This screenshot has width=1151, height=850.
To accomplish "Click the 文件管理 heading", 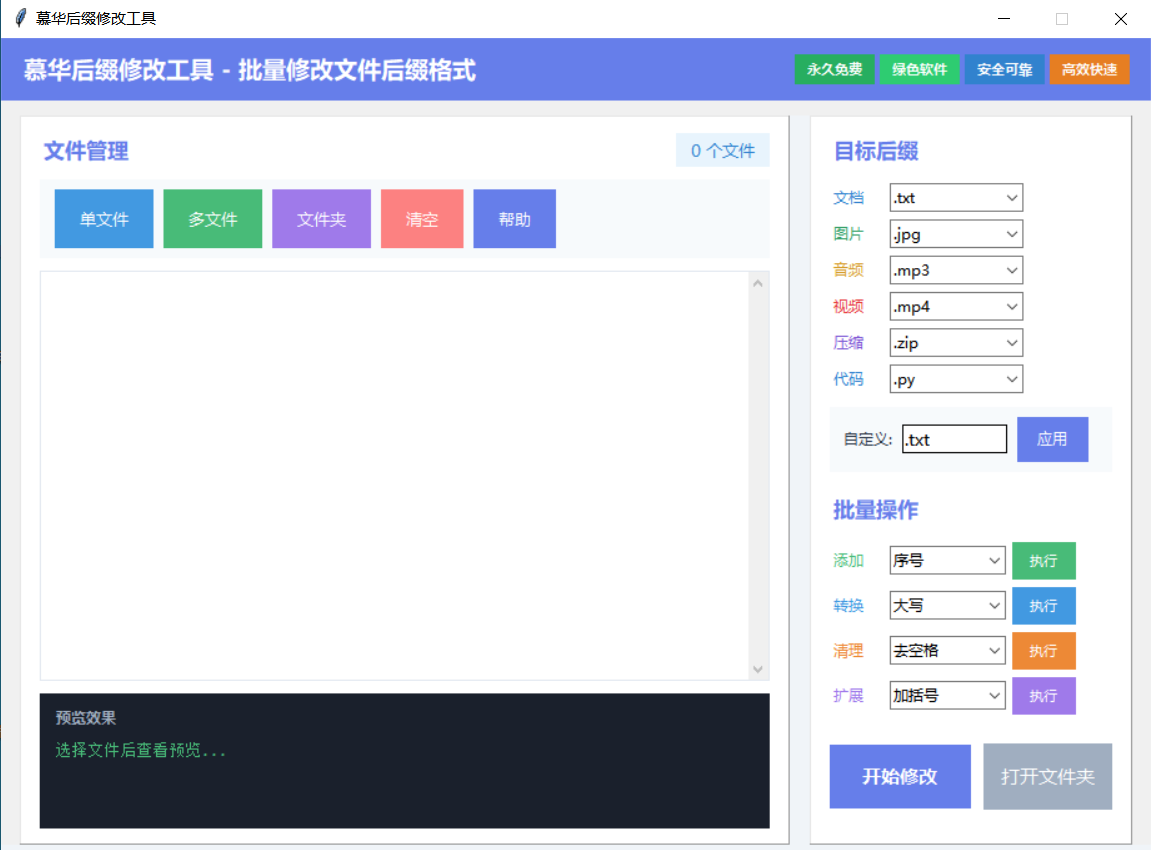I will pos(86,151).
